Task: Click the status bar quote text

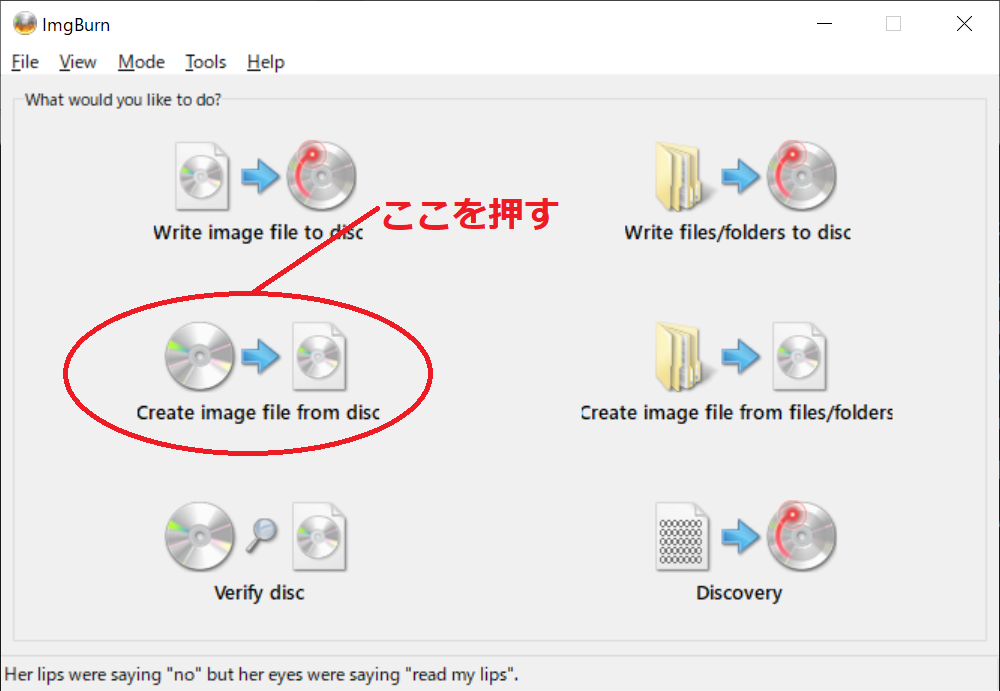Action: click(261, 674)
